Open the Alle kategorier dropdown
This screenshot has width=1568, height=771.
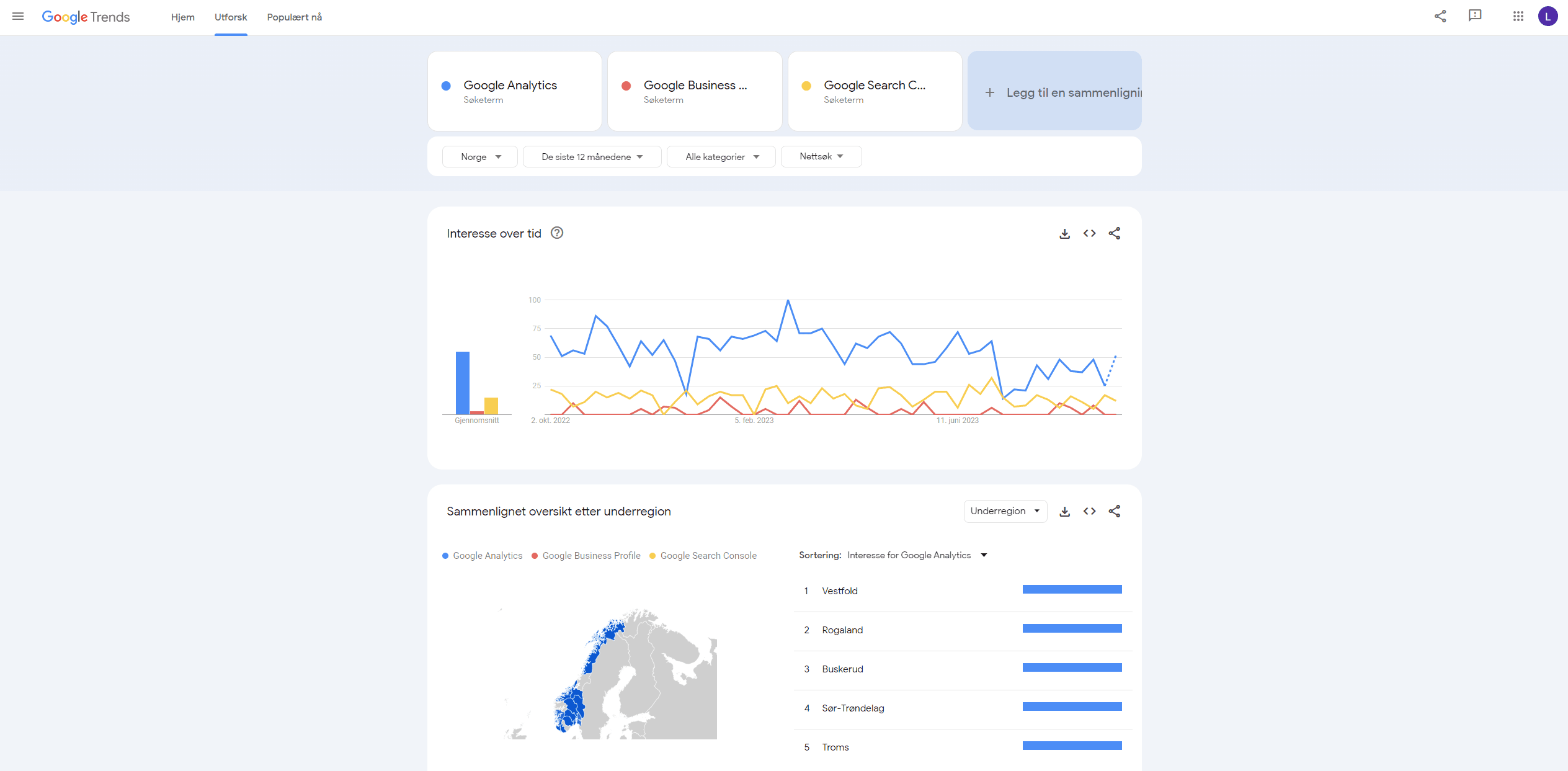(720, 156)
